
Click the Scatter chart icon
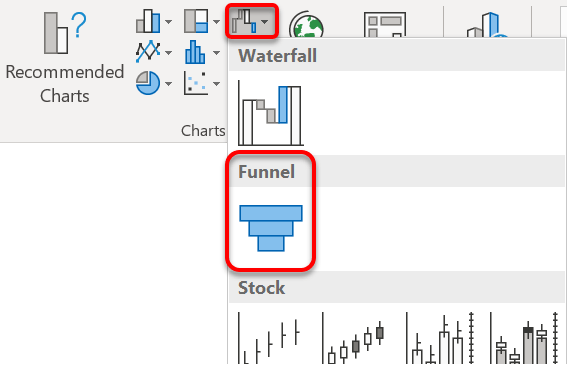[195, 83]
